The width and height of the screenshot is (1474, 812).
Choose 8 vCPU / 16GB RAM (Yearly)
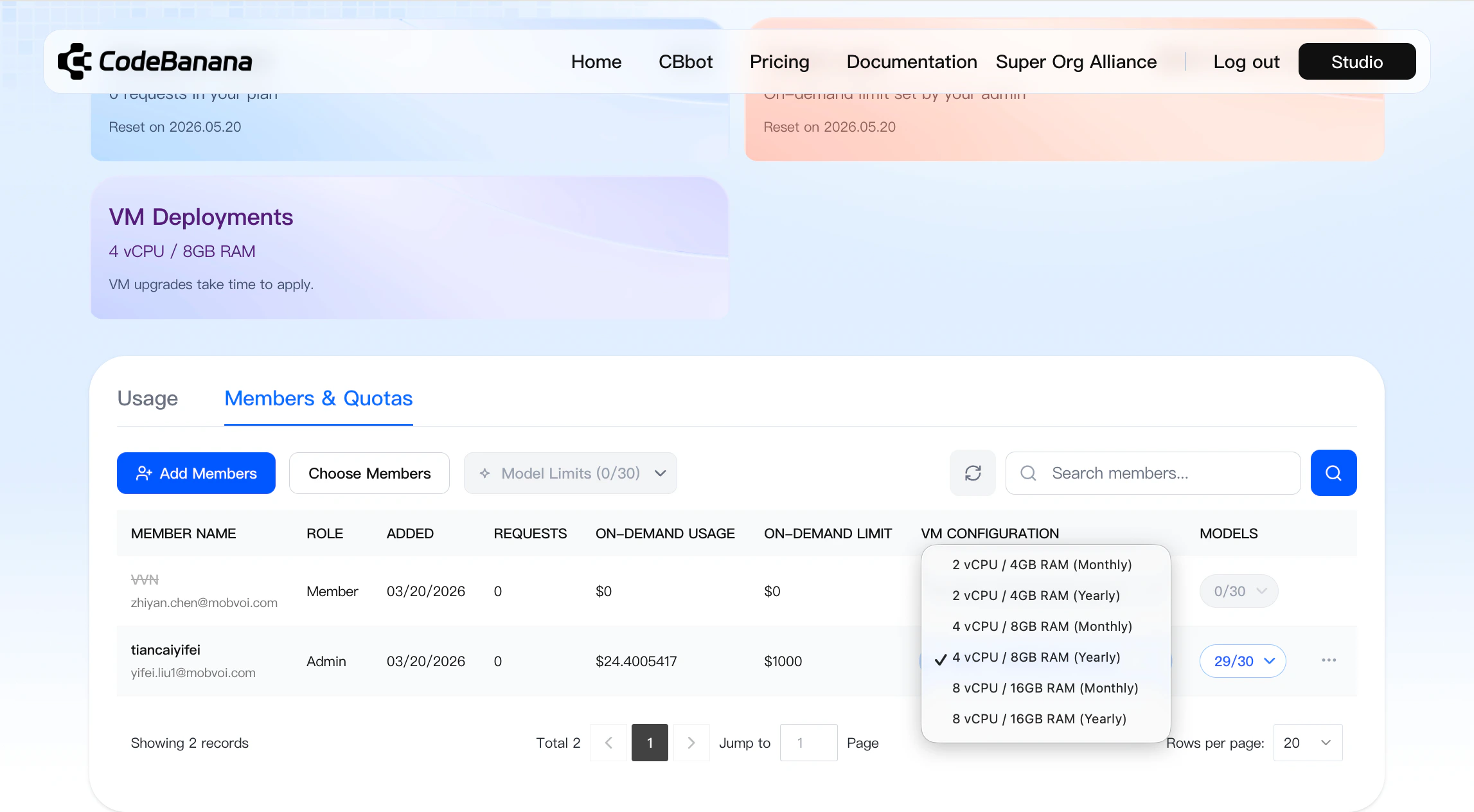click(1046, 719)
